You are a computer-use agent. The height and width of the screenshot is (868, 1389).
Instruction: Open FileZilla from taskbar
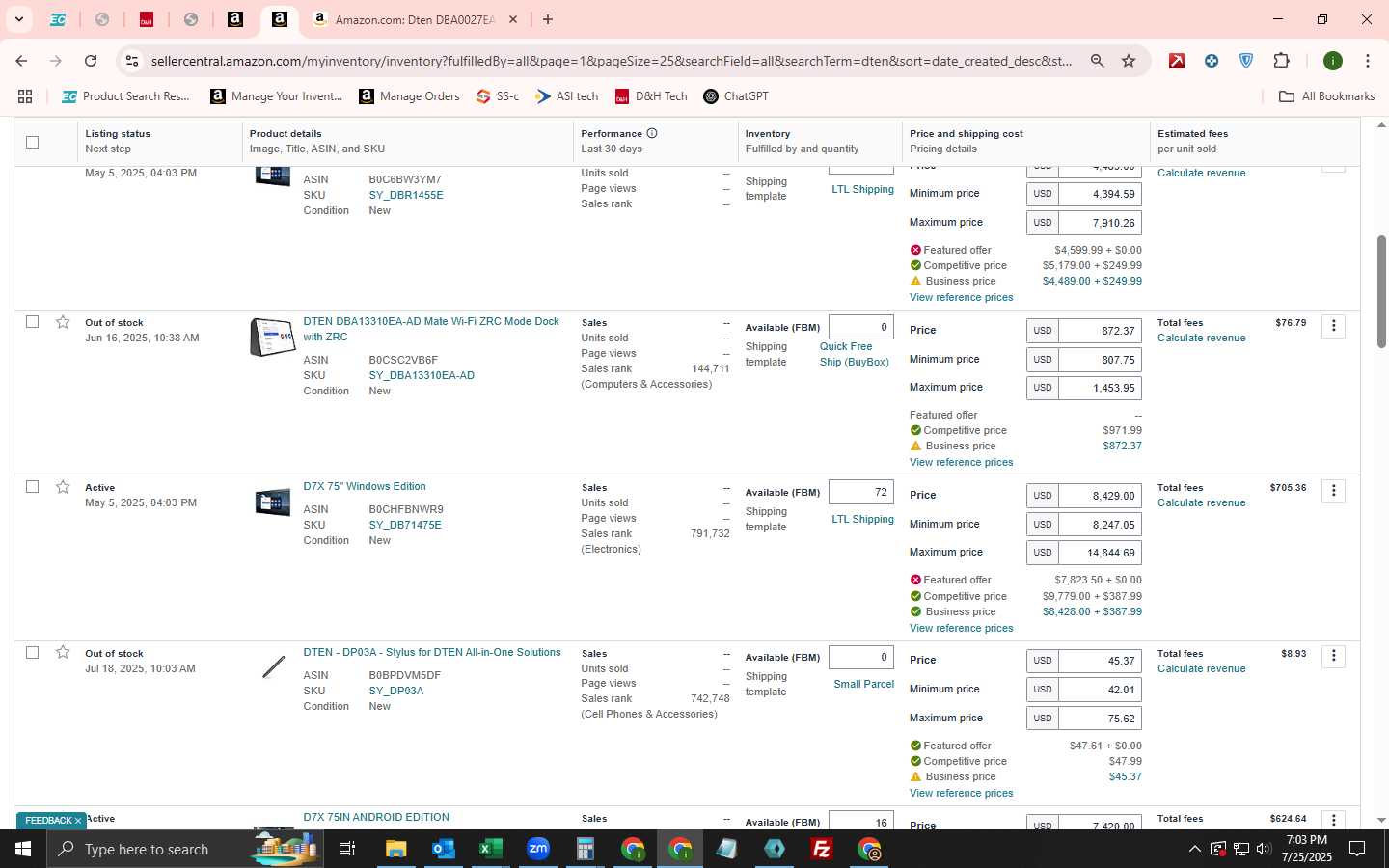pos(822,849)
